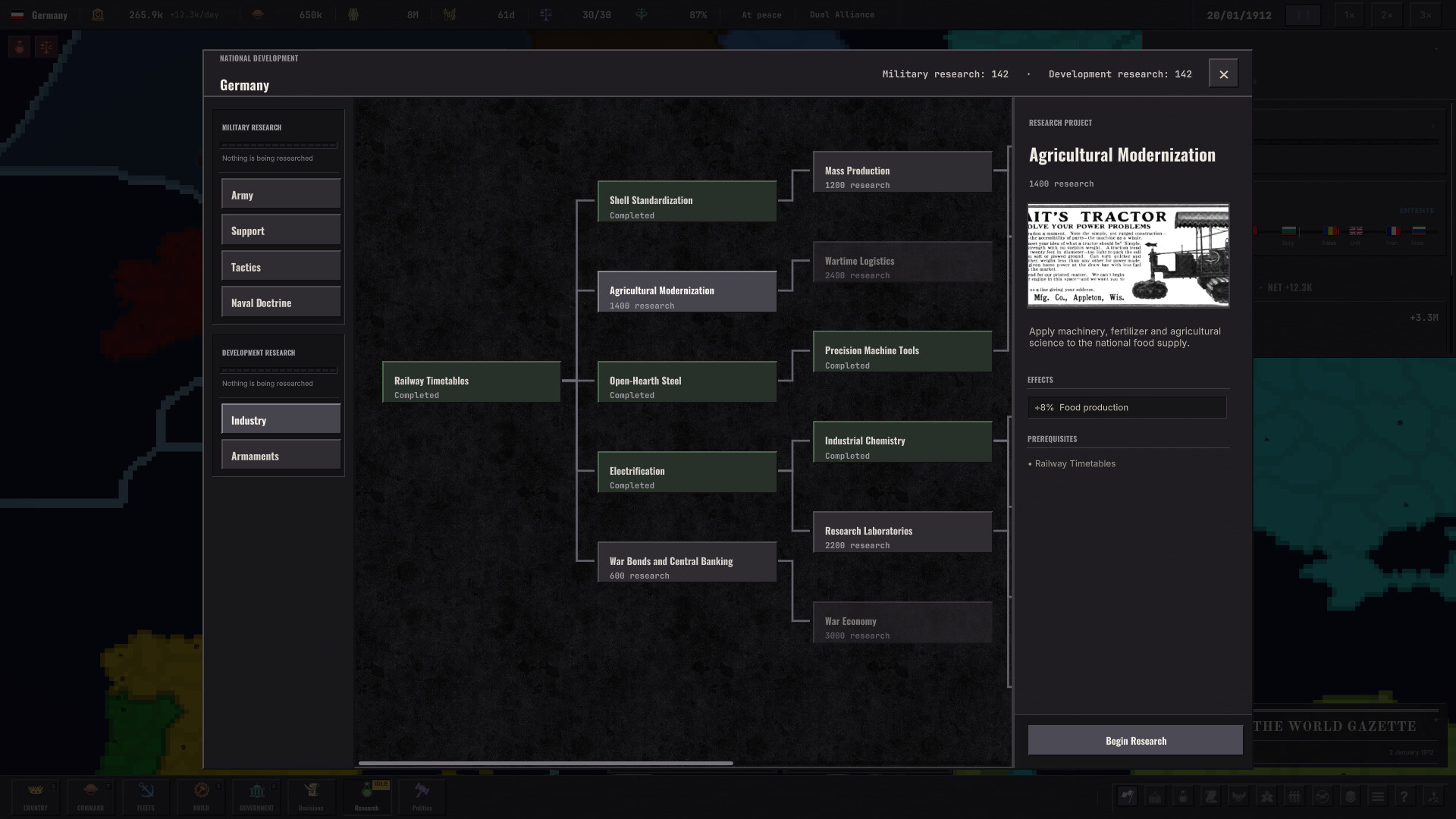Select the Armaments research category

tap(281, 455)
